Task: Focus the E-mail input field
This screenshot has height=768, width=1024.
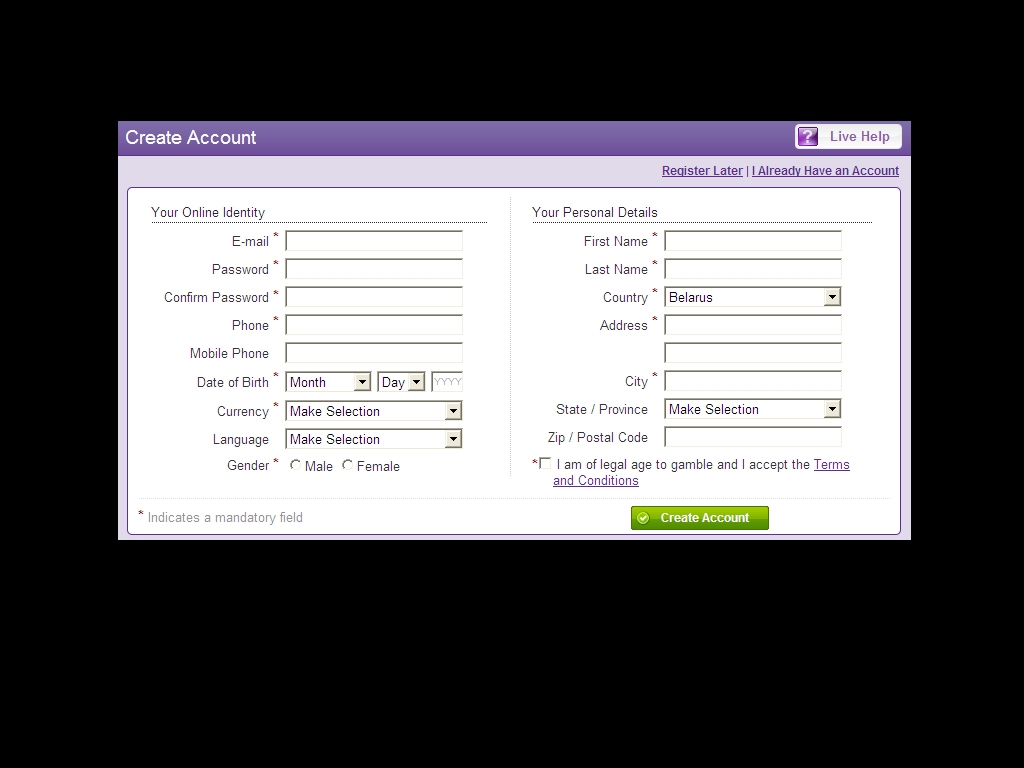Action: (x=374, y=241)
